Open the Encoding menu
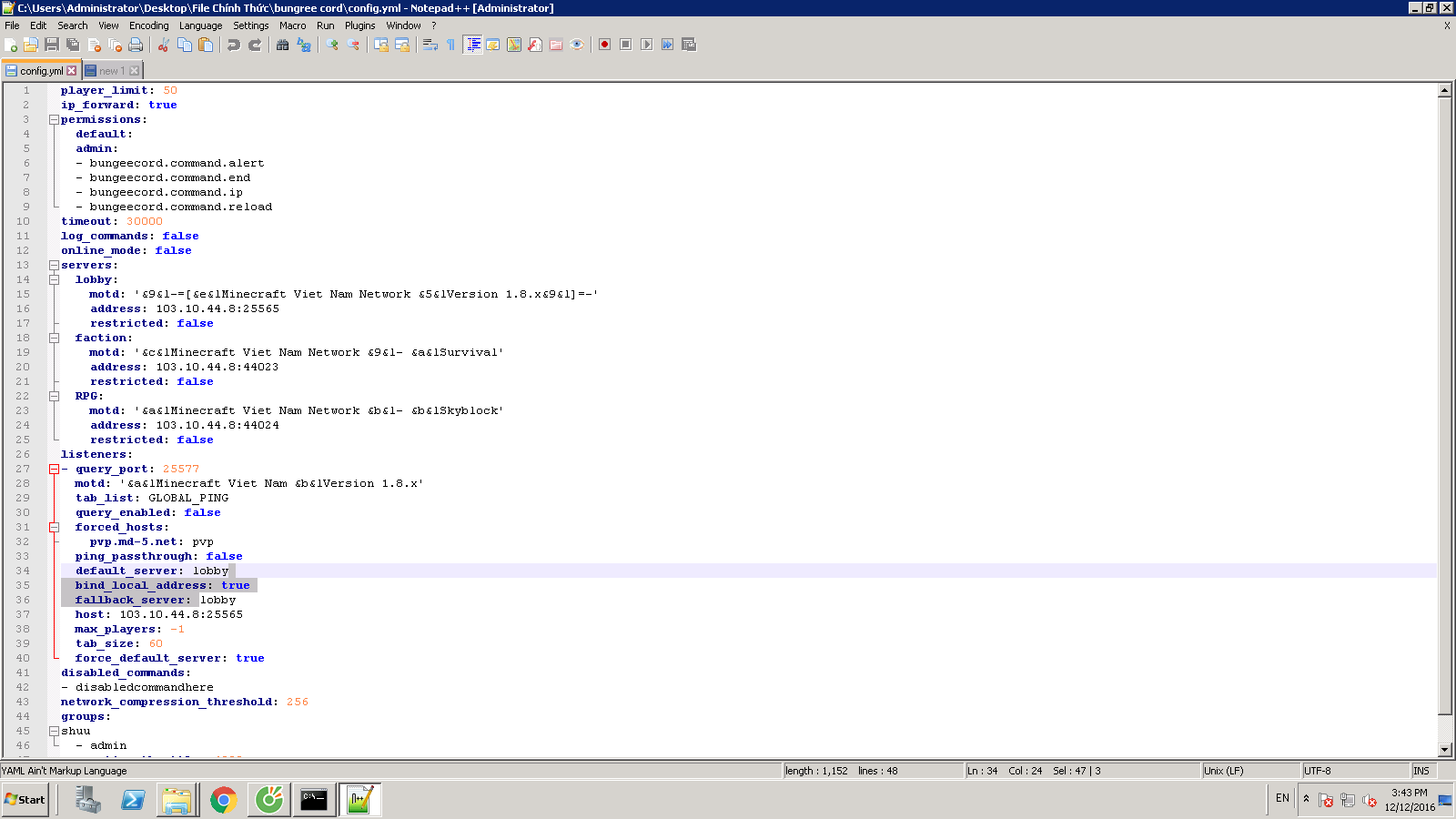 coord(149,25)
